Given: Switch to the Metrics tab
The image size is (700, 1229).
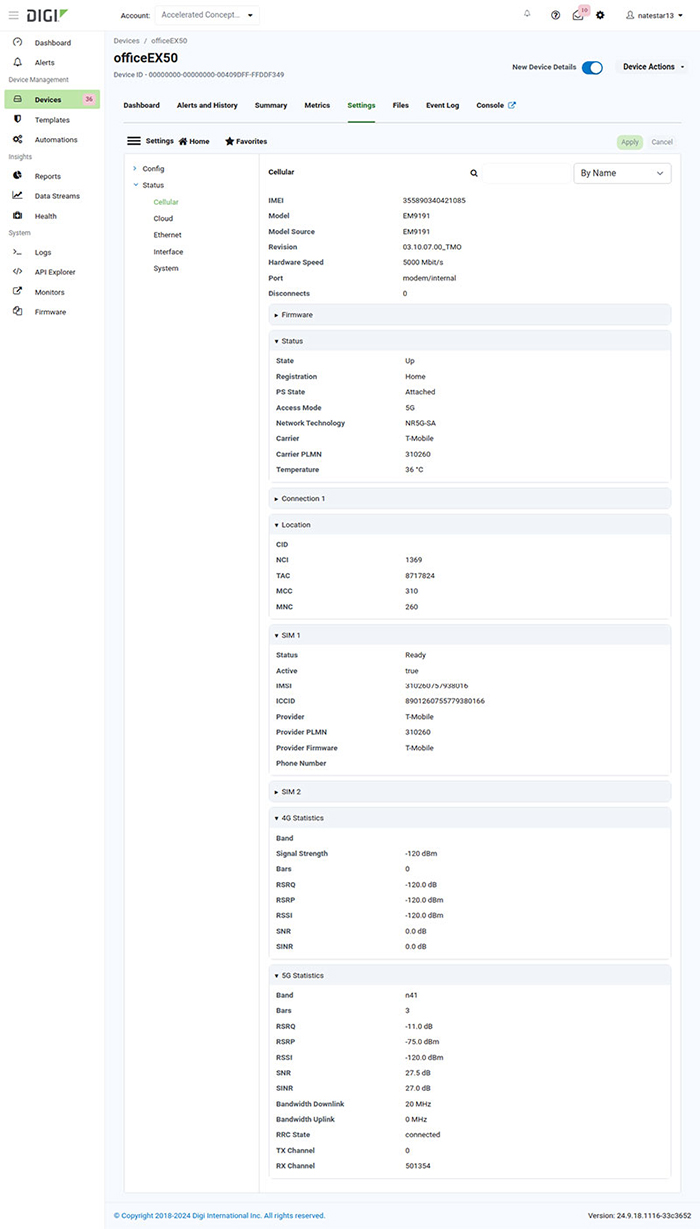Looking at the screenshot, I should pyautogui.click(x=317, y=105).
